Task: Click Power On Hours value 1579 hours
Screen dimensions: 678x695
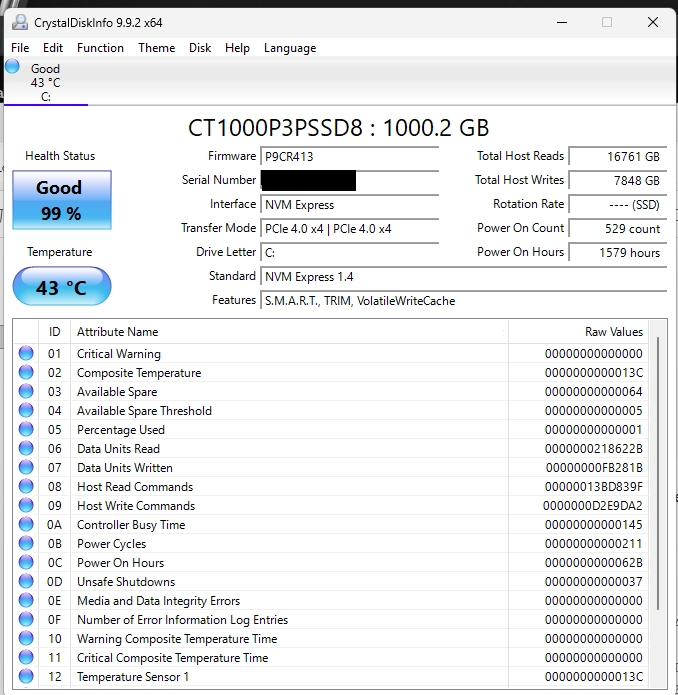Action: [618, 252]
